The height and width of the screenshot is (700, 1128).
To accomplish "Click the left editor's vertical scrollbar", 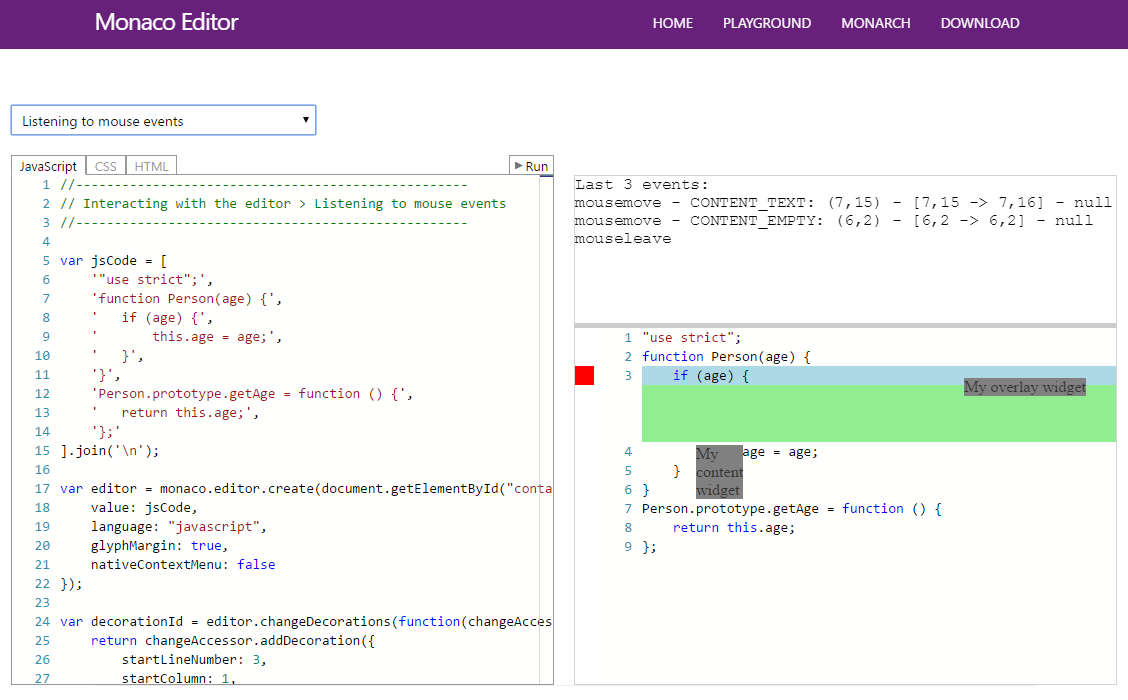I will (x=546, y=429).
